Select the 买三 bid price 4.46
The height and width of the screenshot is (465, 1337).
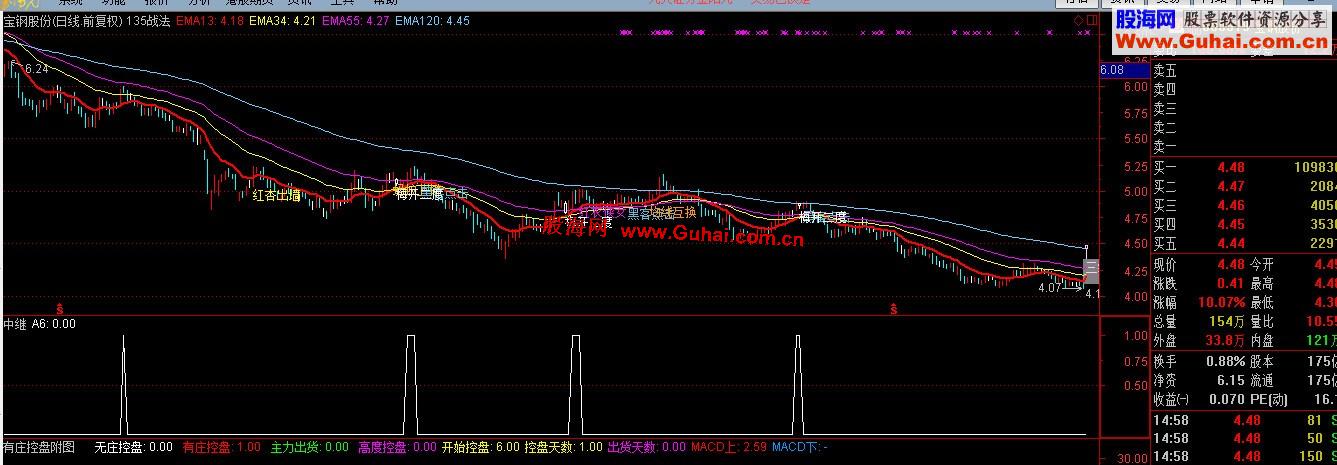pyautogui.click(x=1232, y=206)
